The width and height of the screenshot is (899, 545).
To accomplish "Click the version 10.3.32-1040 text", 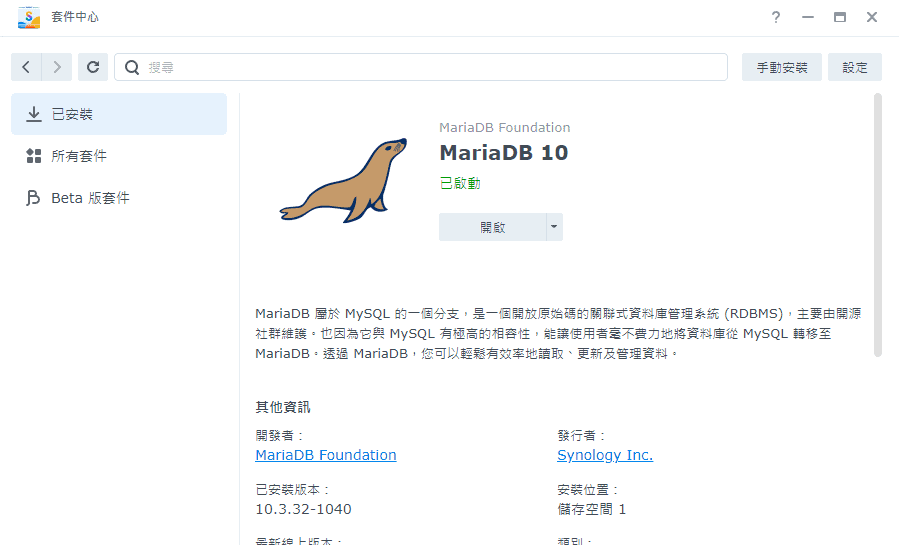I will [x=303, y=509].
